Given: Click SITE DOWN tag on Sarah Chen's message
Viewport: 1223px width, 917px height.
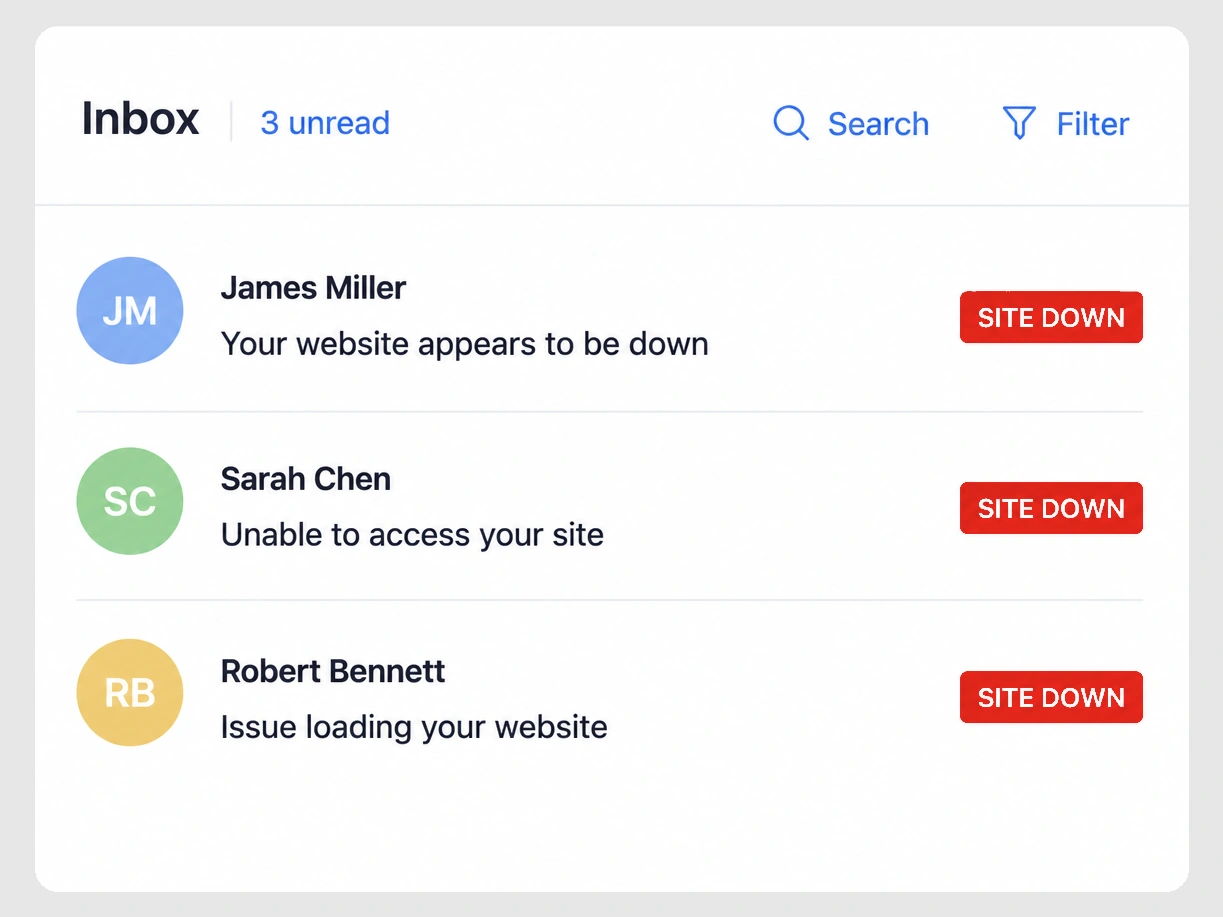Looking at the screenshot, I should pyautogui.click(x=1051, y=508).
